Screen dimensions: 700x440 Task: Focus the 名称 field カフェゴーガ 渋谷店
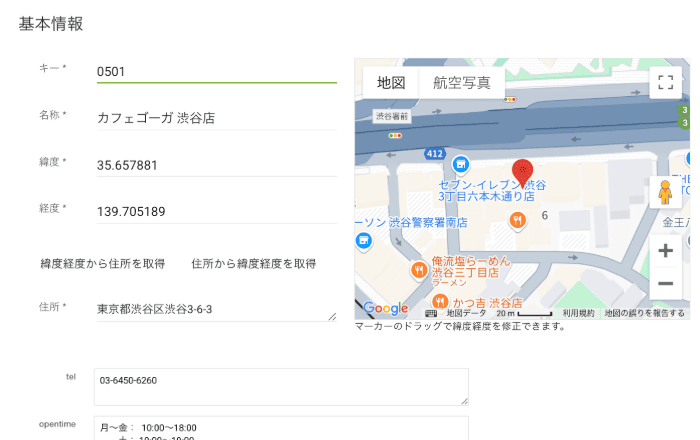pos(217,118)
